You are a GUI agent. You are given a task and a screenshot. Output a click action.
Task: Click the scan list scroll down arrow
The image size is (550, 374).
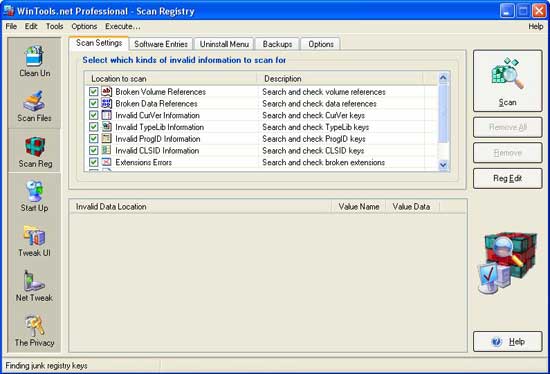tap(443, 165)
